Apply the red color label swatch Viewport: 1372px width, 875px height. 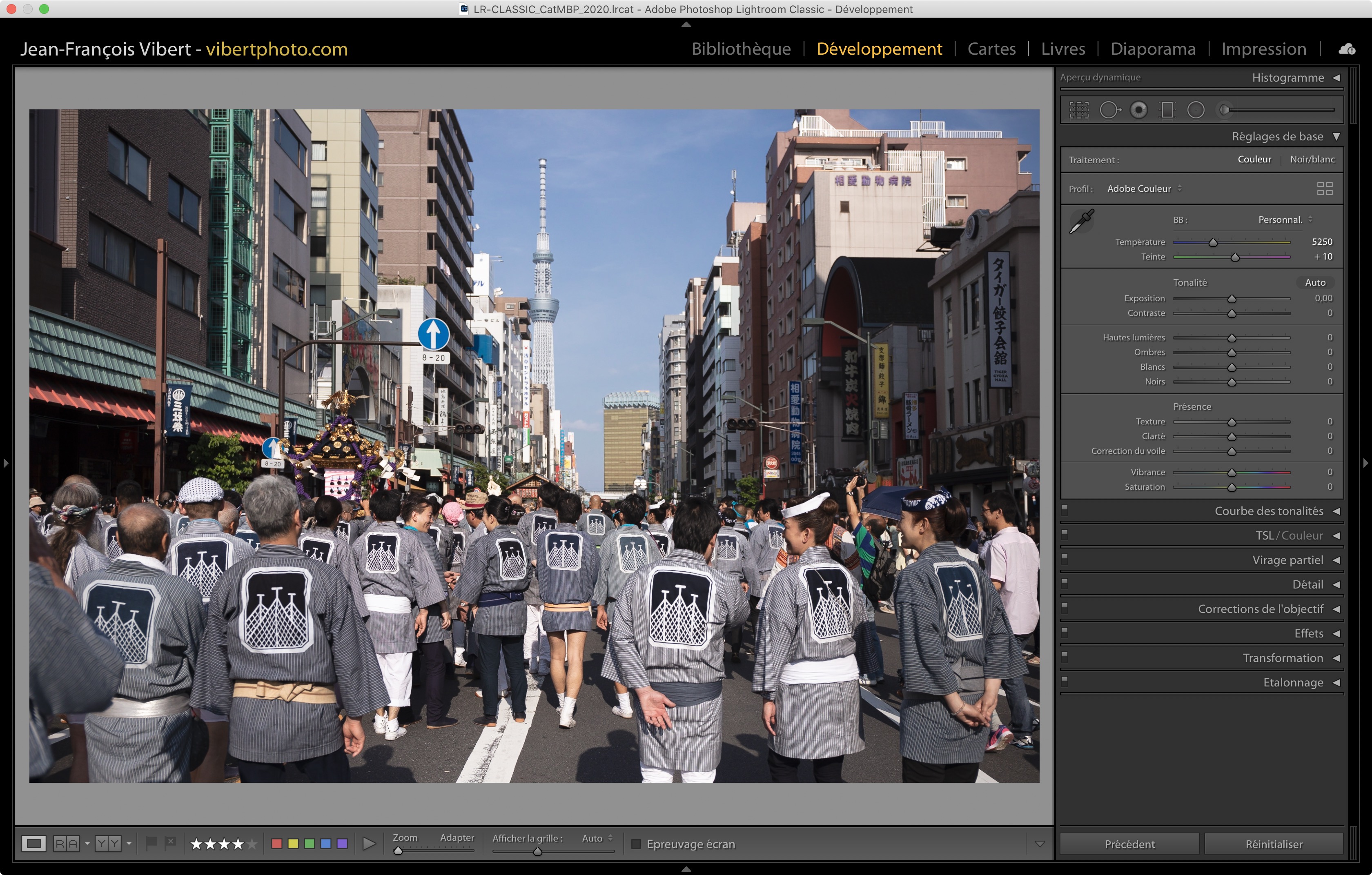point(277,843)
